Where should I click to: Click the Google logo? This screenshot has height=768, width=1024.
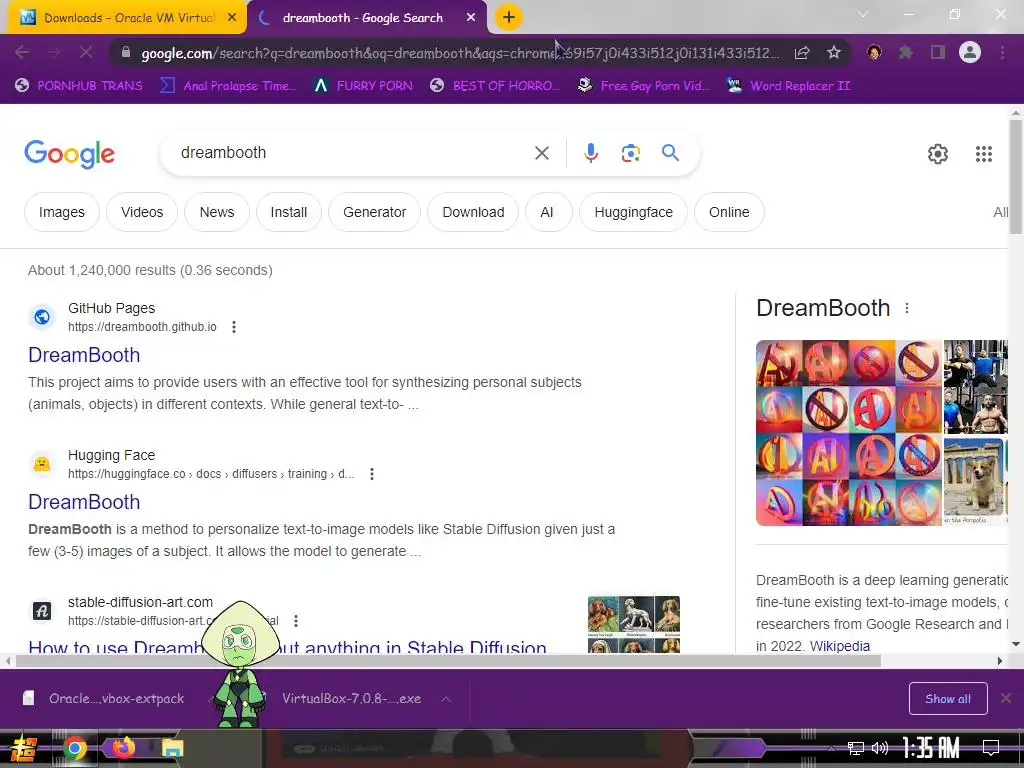[69, 154]
